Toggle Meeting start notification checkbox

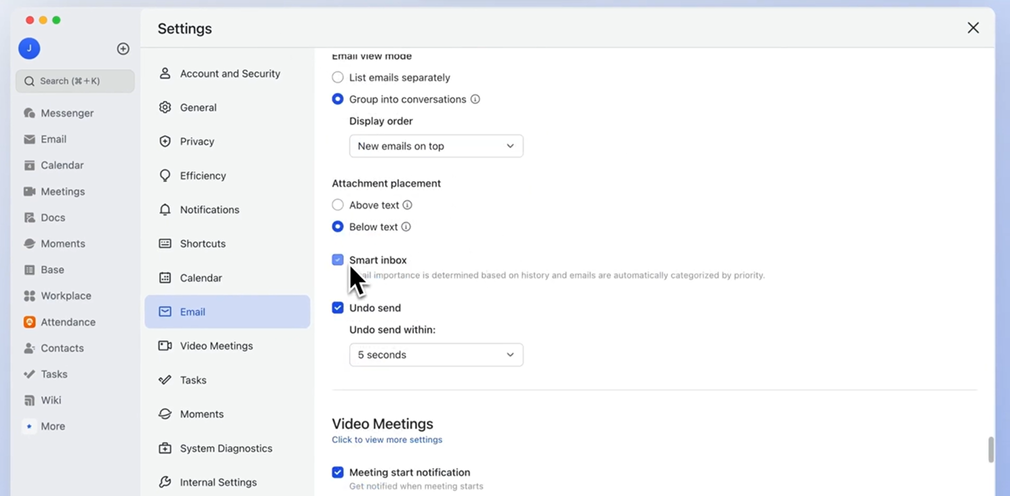(x=338, y=472)
